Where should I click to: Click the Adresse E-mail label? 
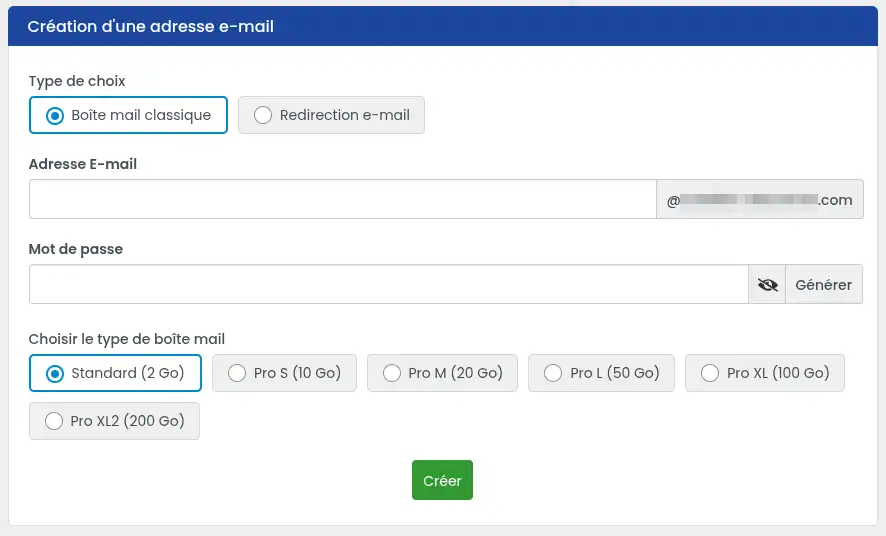click(x=82, y=164)
